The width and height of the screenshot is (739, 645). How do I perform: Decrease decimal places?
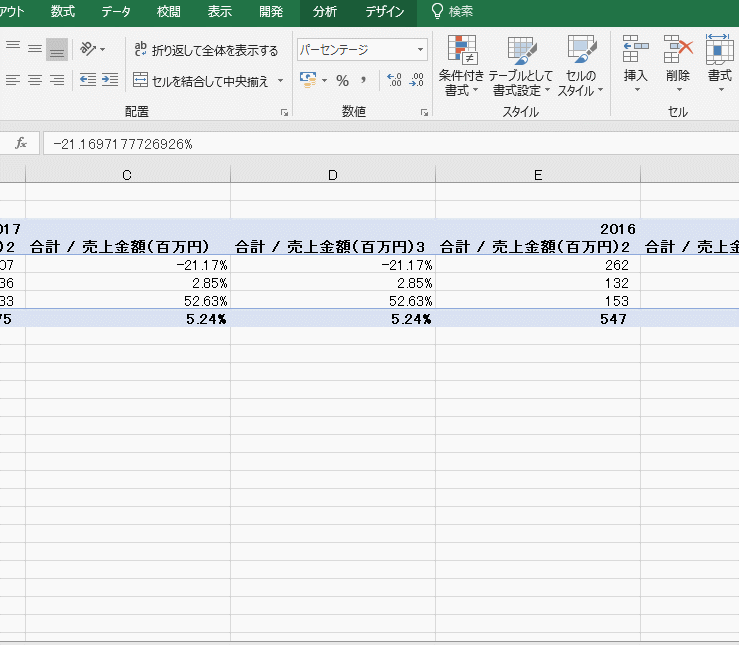[417, 80]
